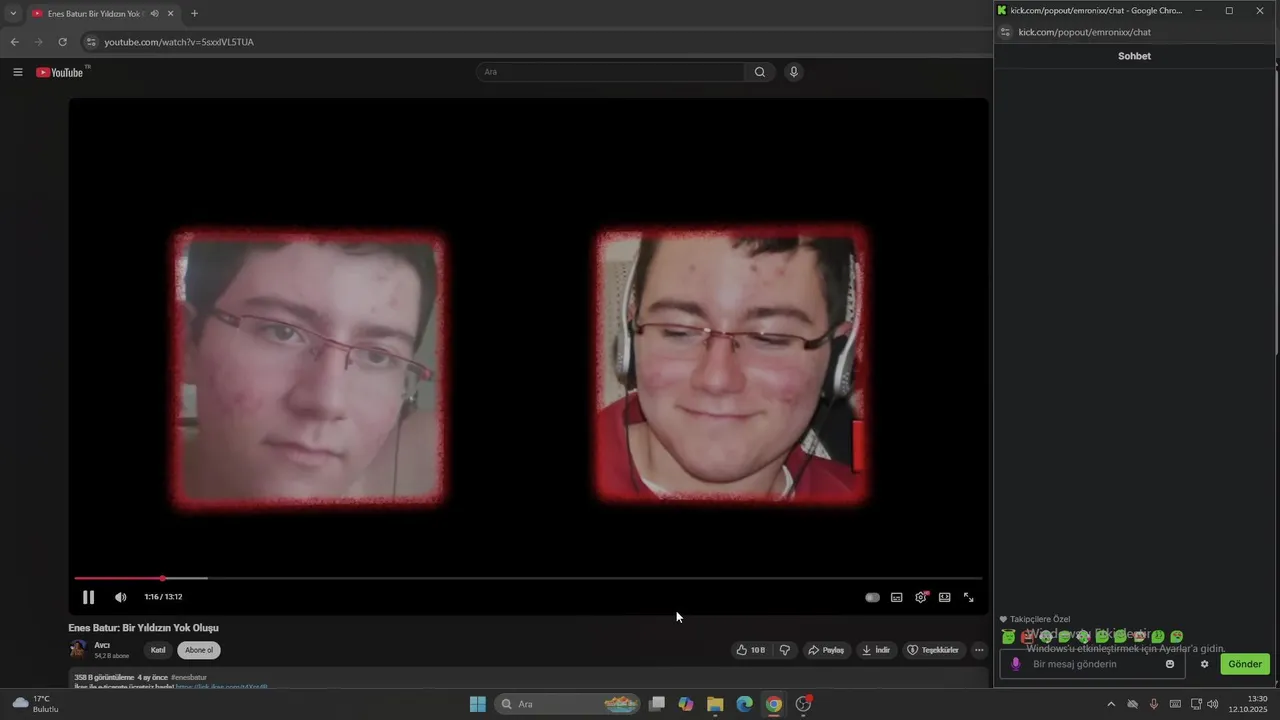Go back in browser history
The height and width of the screenshot is (720, 1280).
pyautogui.click(x=14, y=42)
